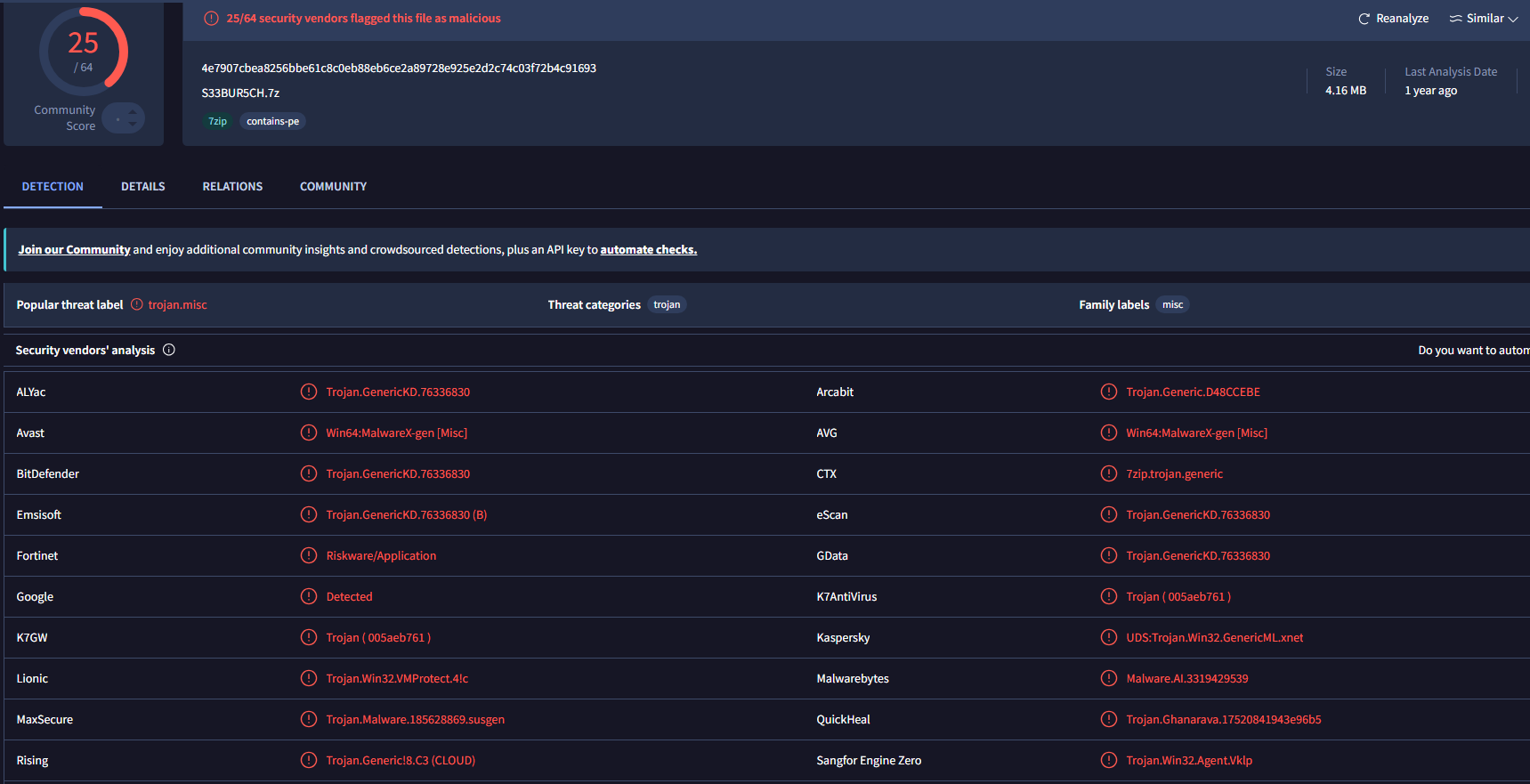This screenshot has width=1530, height=784.
Task: Click the 25/64 detection score gauge
Action: pos(84,52)
